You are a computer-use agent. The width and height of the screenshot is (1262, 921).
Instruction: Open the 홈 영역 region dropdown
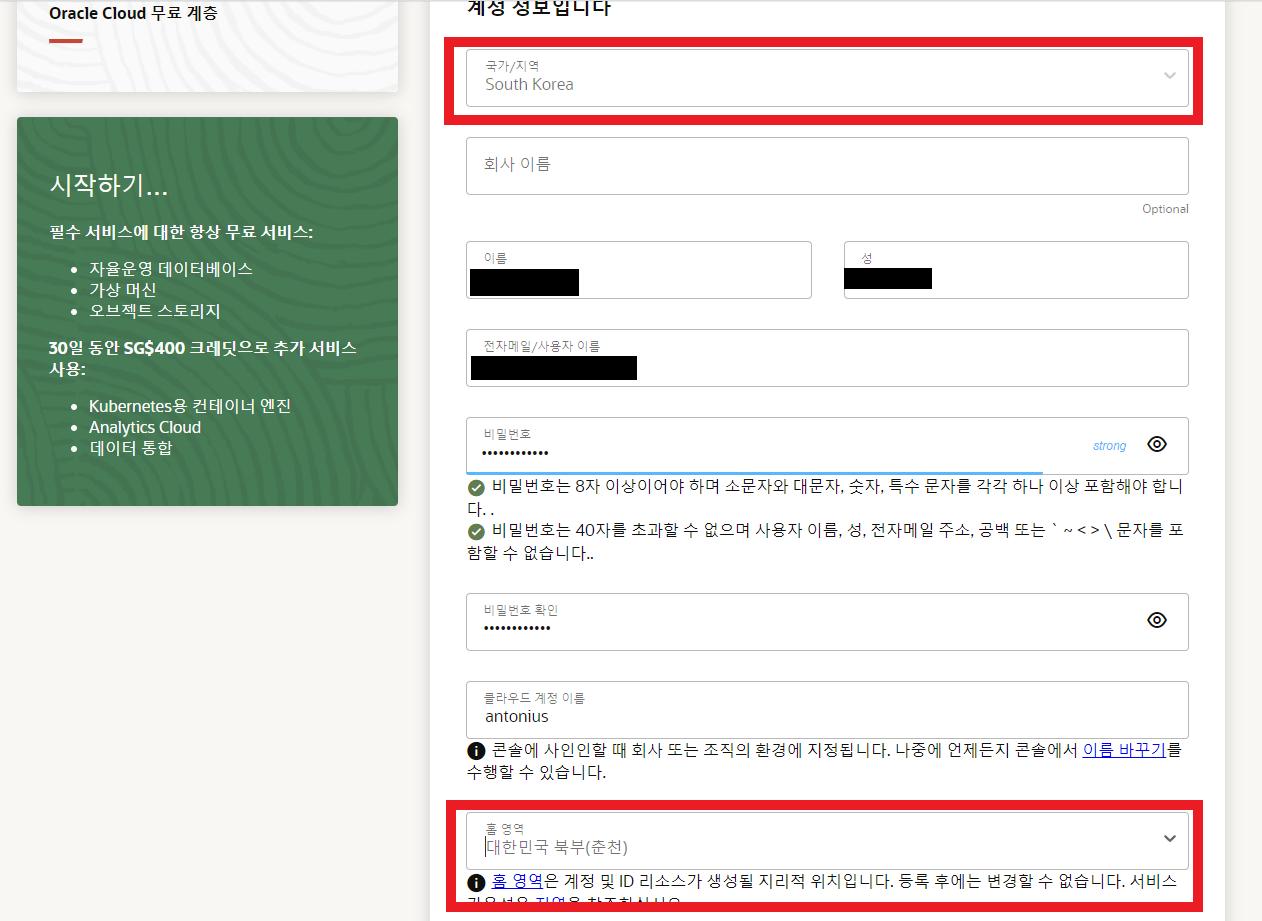(827, 840)
